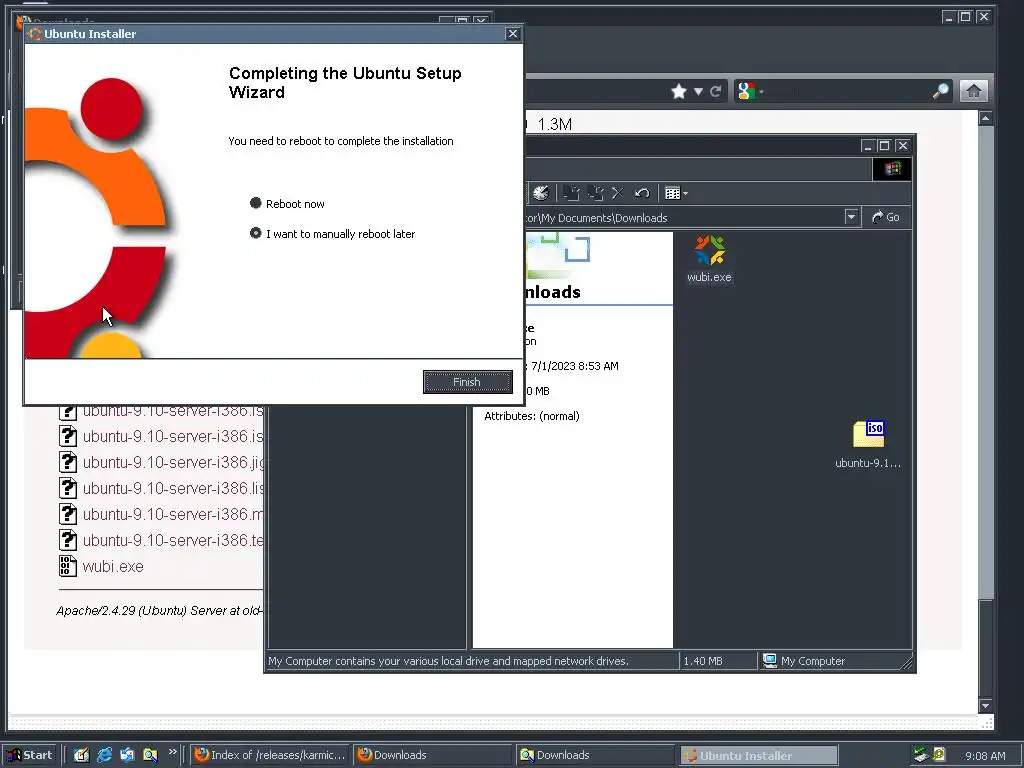The width and height of the screenshot is (1024, 768).
Task: Click the Go button in Explorer
Action: (x=886, y=217)
